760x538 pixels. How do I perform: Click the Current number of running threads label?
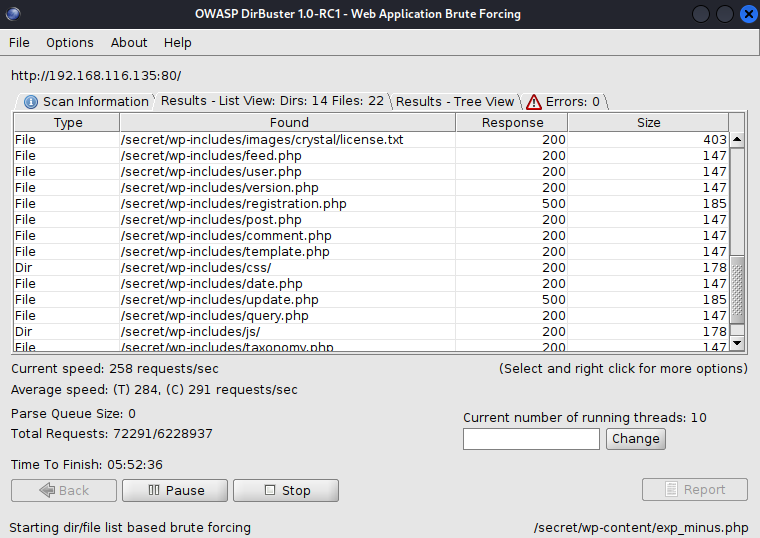585,417
